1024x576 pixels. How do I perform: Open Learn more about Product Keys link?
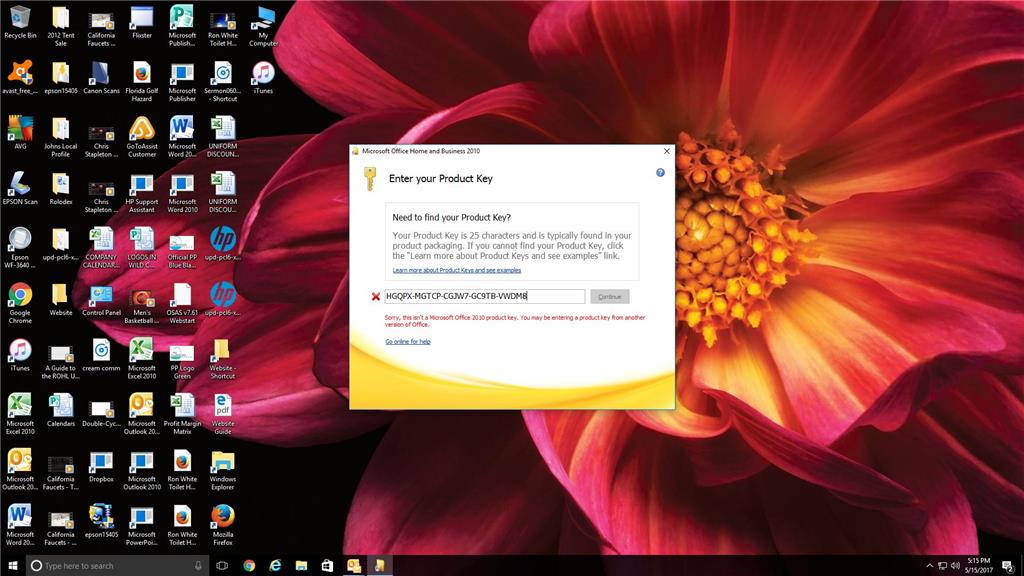coord(456,270)
